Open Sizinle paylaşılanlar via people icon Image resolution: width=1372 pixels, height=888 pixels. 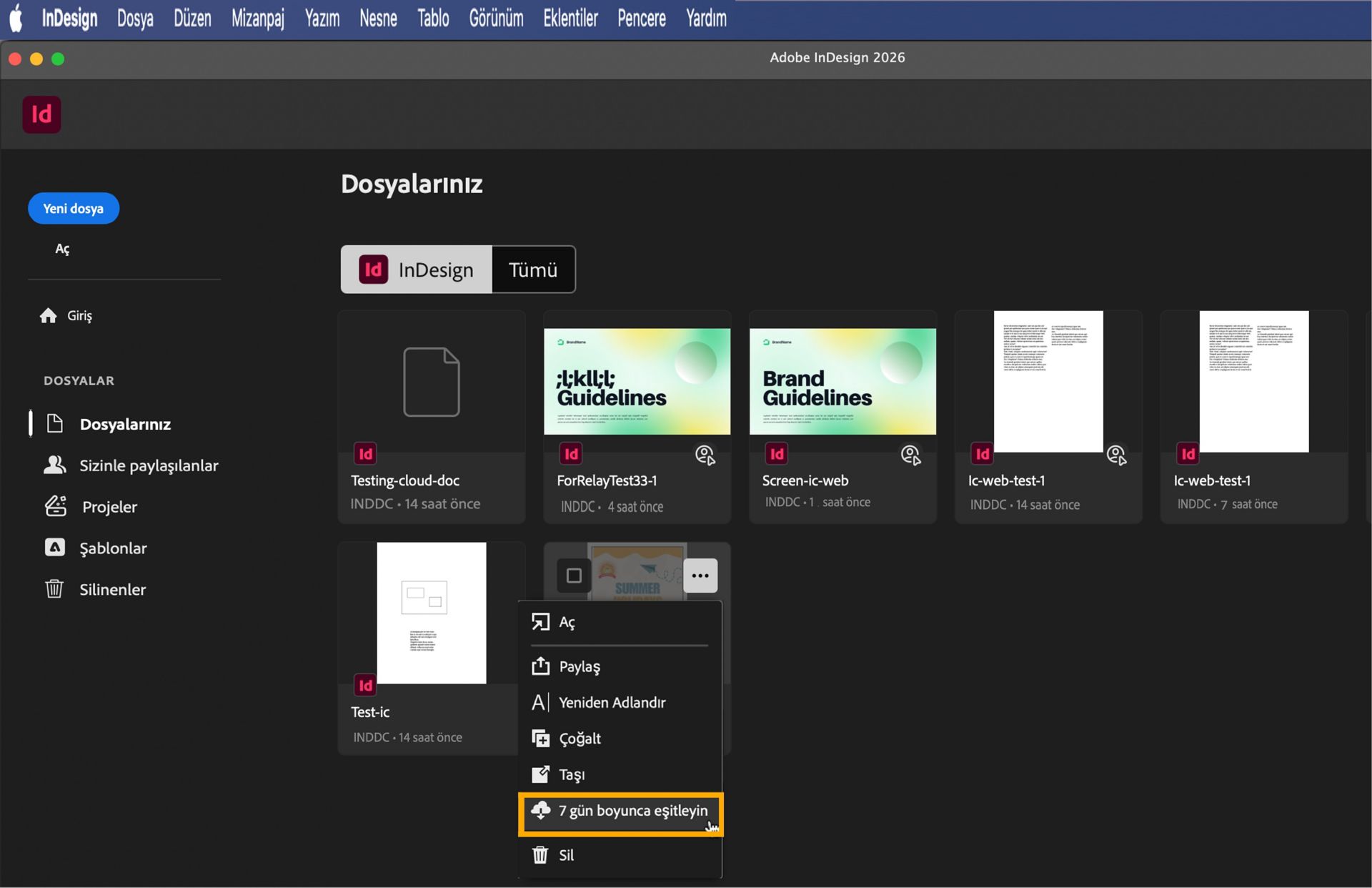coord(54,465)
